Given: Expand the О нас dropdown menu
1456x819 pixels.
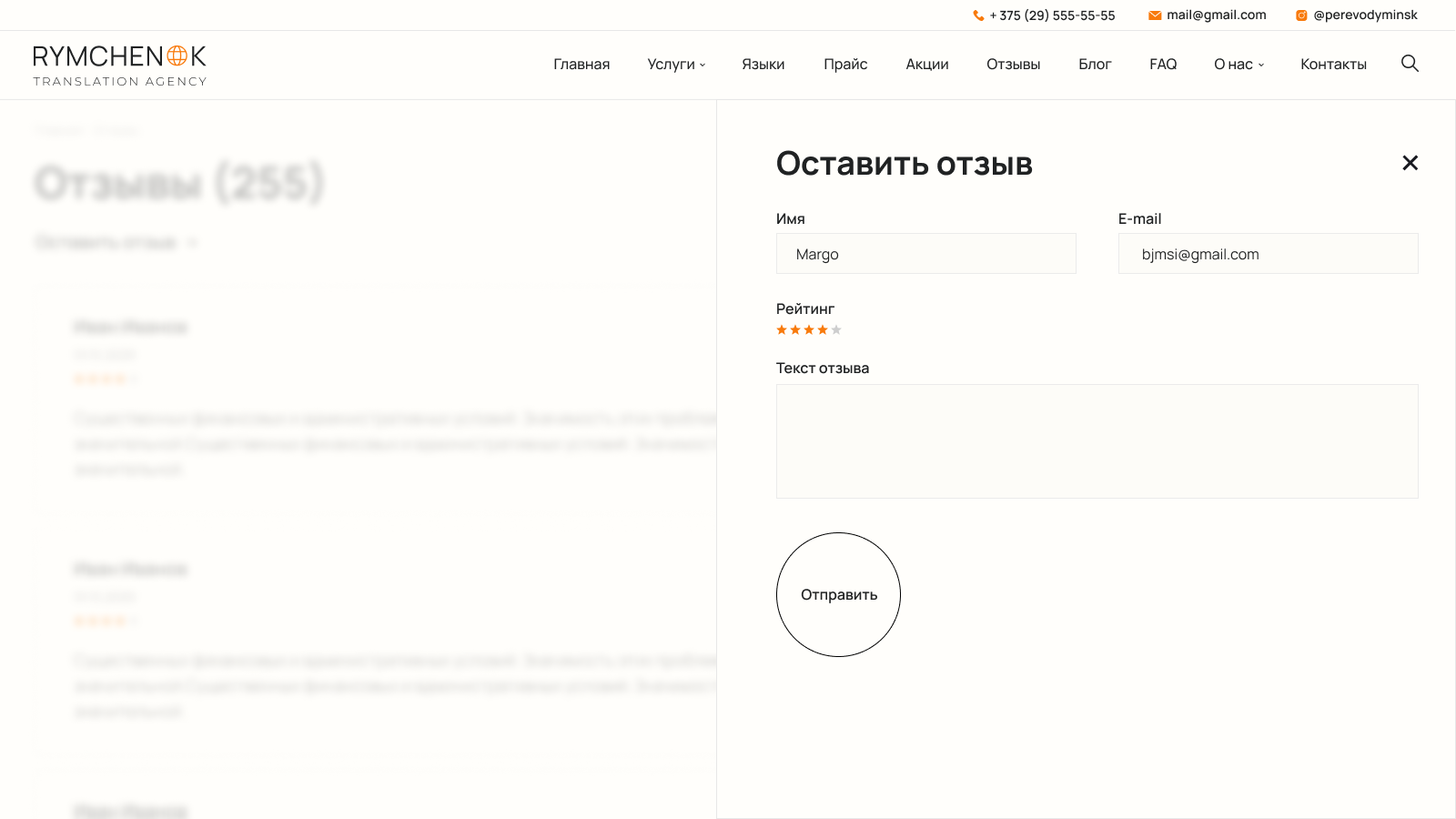Looking at the screenshot, I should tap(1239, 65).
